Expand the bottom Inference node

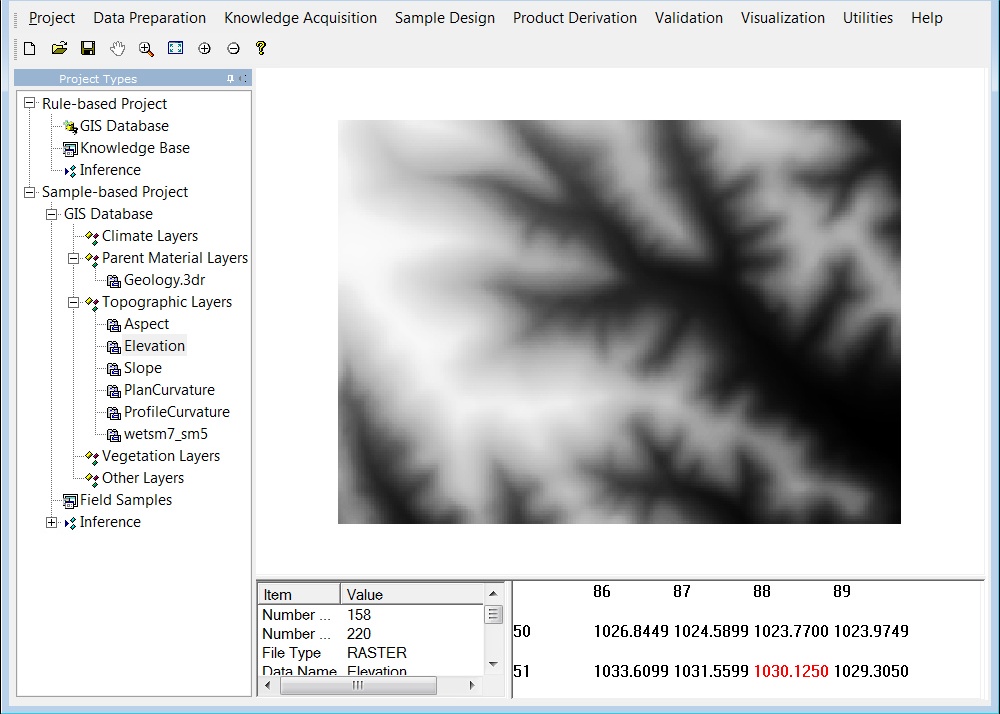pyautogui.click(x=52, y=522)
